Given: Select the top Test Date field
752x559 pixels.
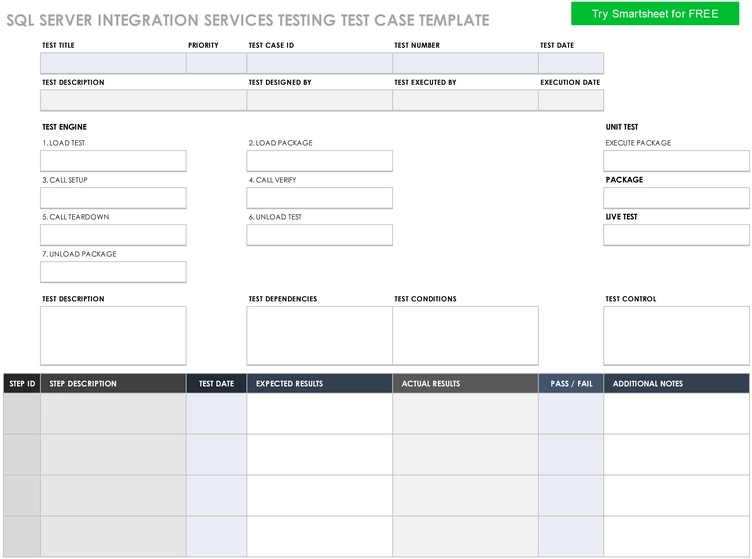Looking at the screenshot, I should (x=571, y=63).
